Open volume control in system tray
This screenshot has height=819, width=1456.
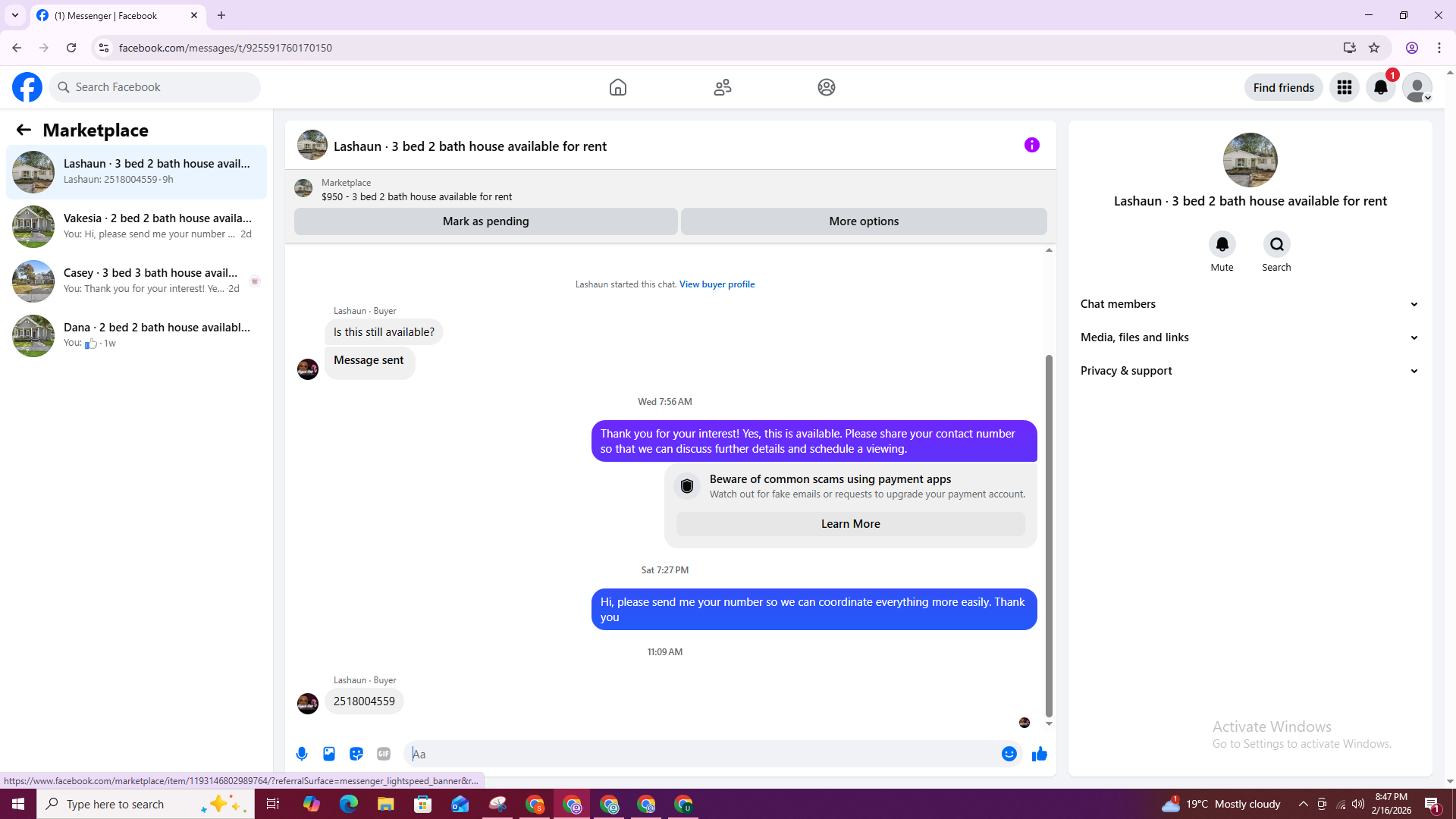click(x=1358, y=804)
